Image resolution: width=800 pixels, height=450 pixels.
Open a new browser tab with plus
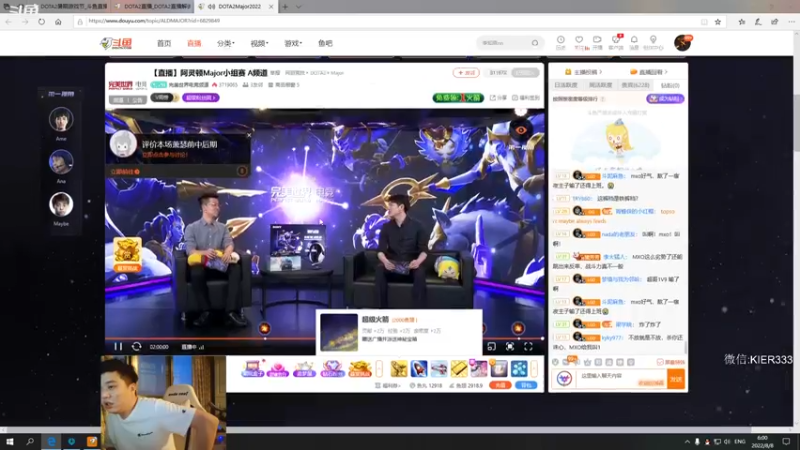[285, 7]
